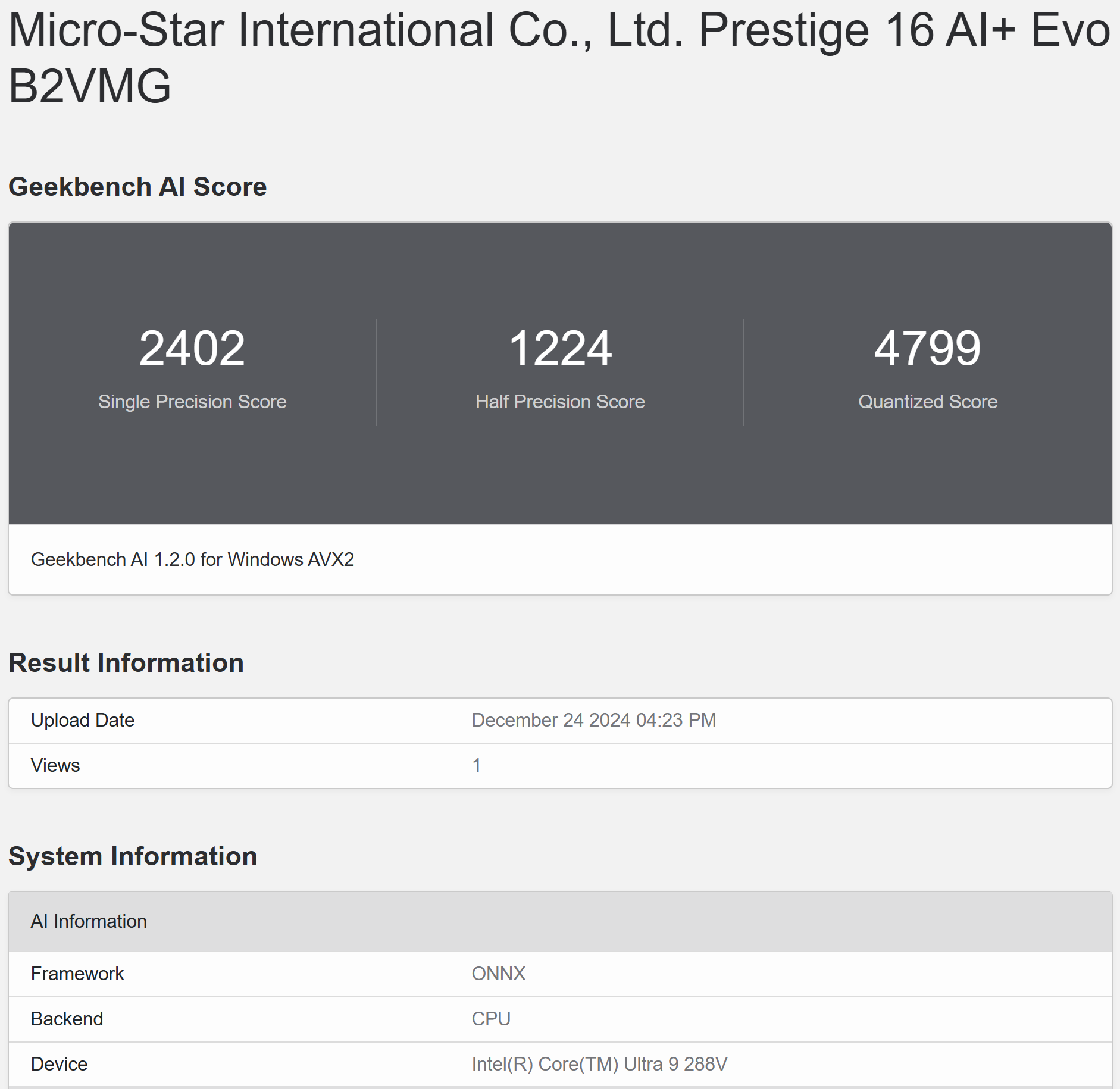Click the AI Information table header

pyautogui.click(x=560, y=921)
